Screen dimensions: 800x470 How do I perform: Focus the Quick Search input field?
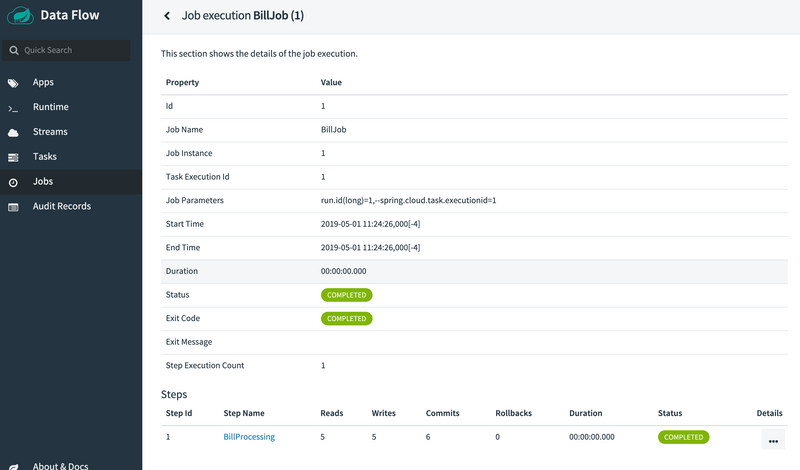(66, 50)
